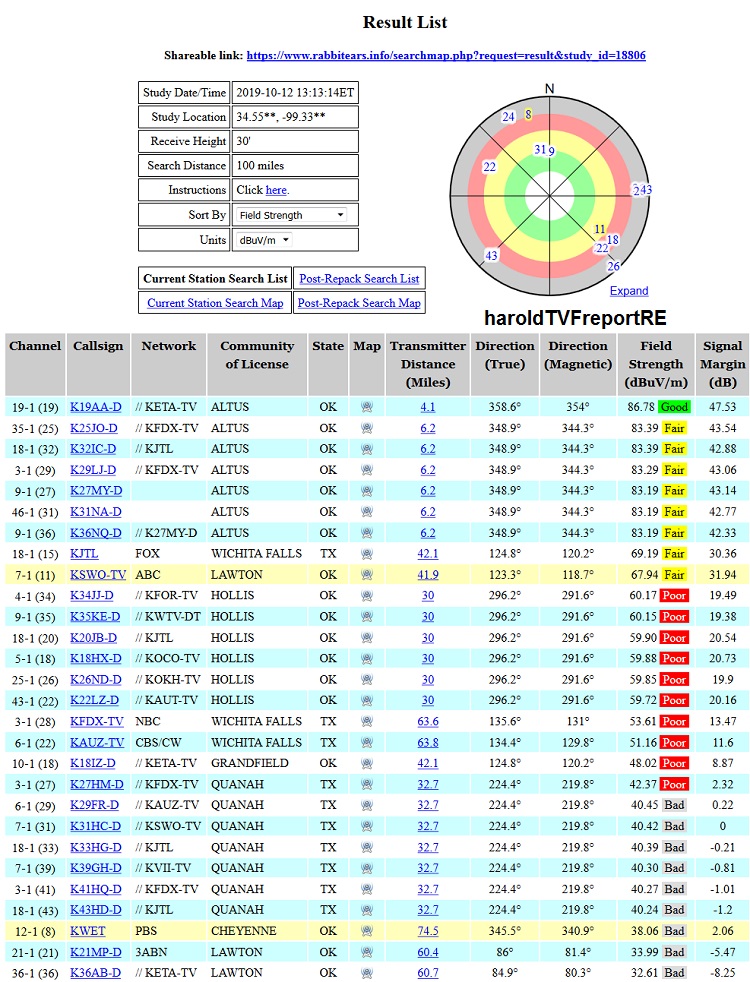Open map icon for KFDX-TV row
Image resolution: width=750 pixels, height=982 pixels.
pos(367,721)
